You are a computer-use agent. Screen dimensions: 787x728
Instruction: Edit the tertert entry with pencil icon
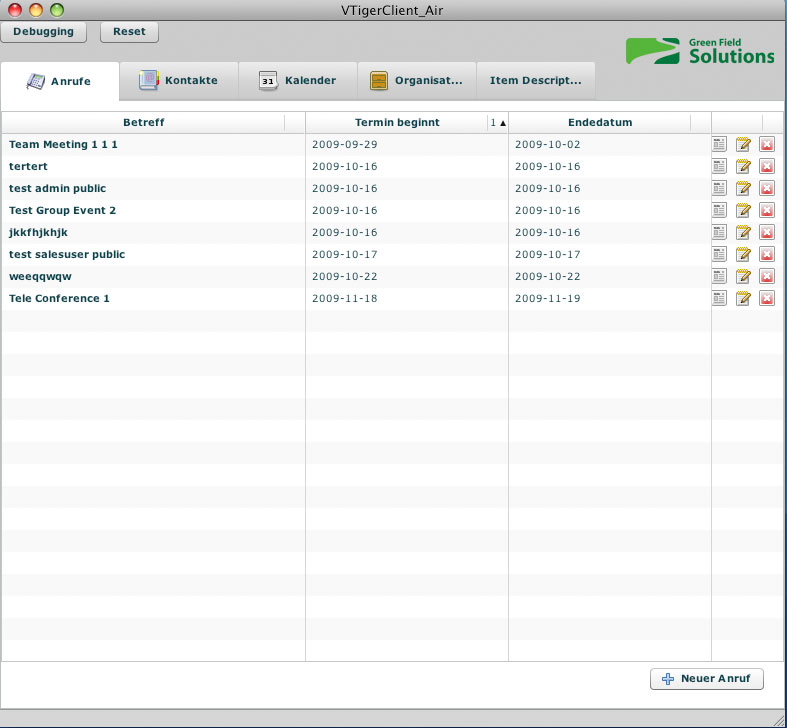(x=743, y=167)
